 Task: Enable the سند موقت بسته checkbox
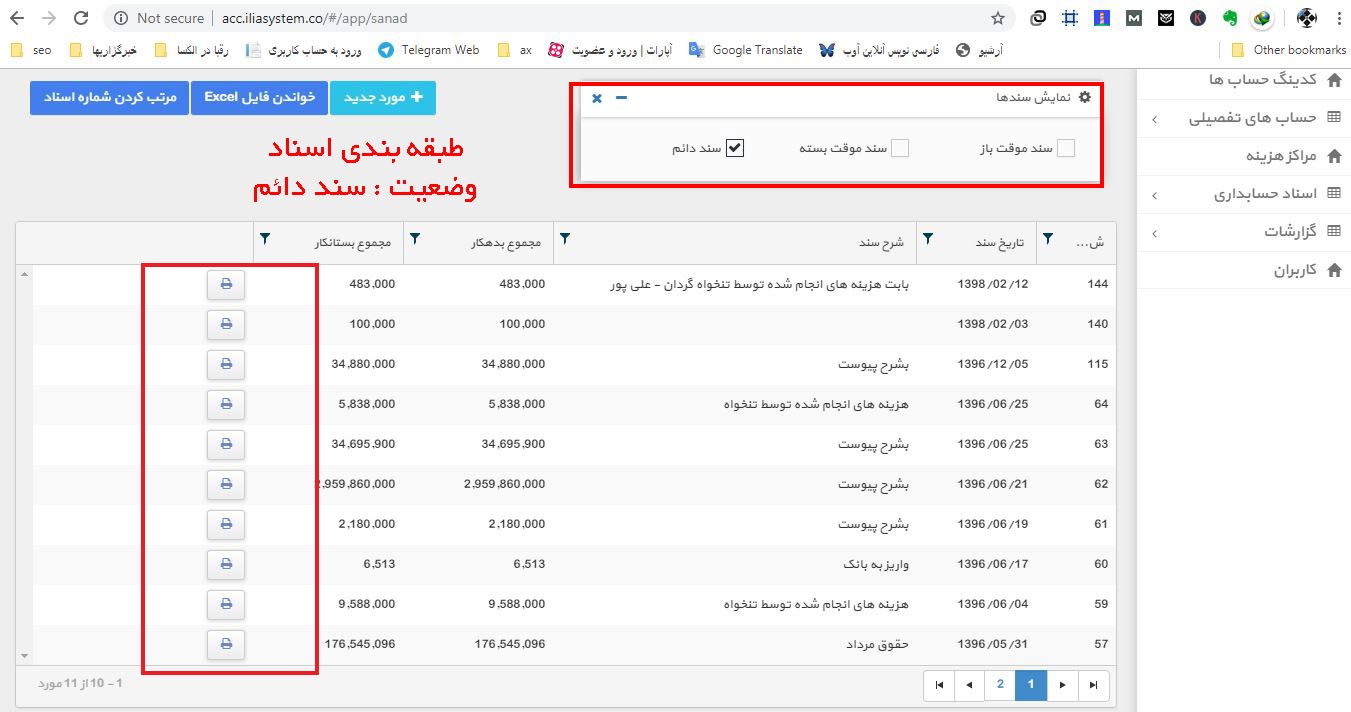901,147
